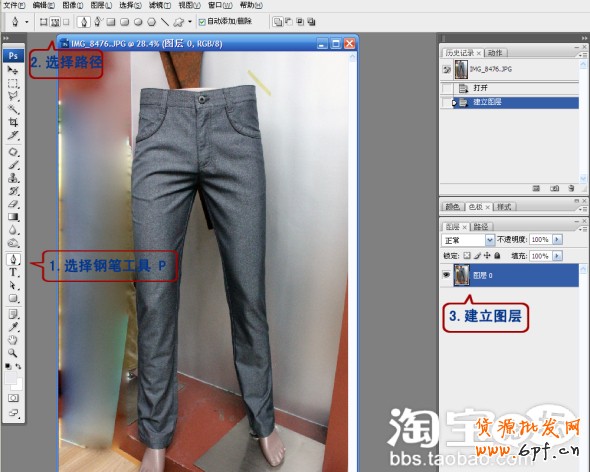Open the blend mode dropdown
Viewport: 590px width, 472px height.
(x=468, y=240)
